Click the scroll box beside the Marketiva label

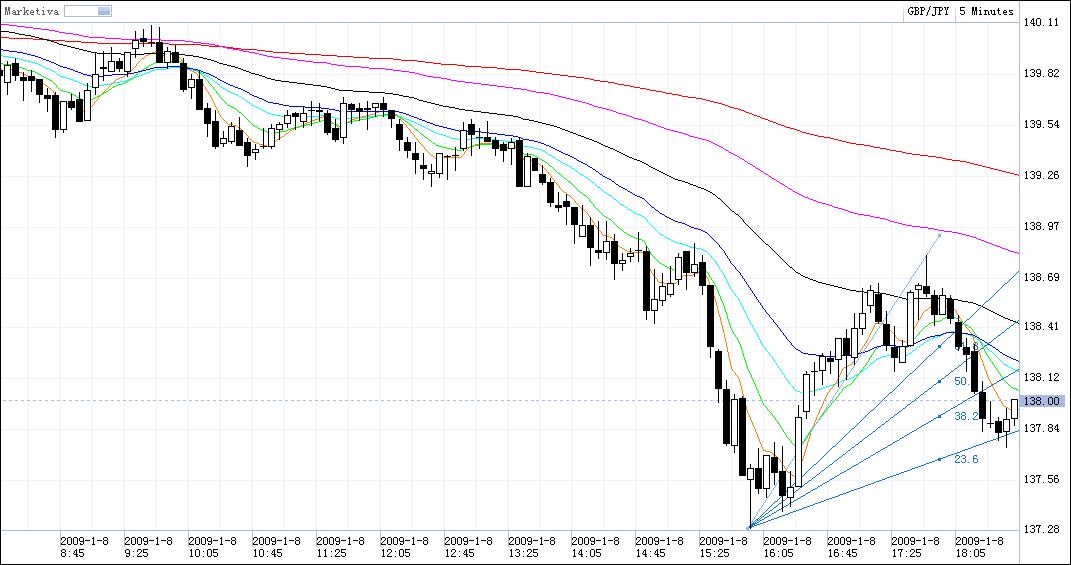87,11
